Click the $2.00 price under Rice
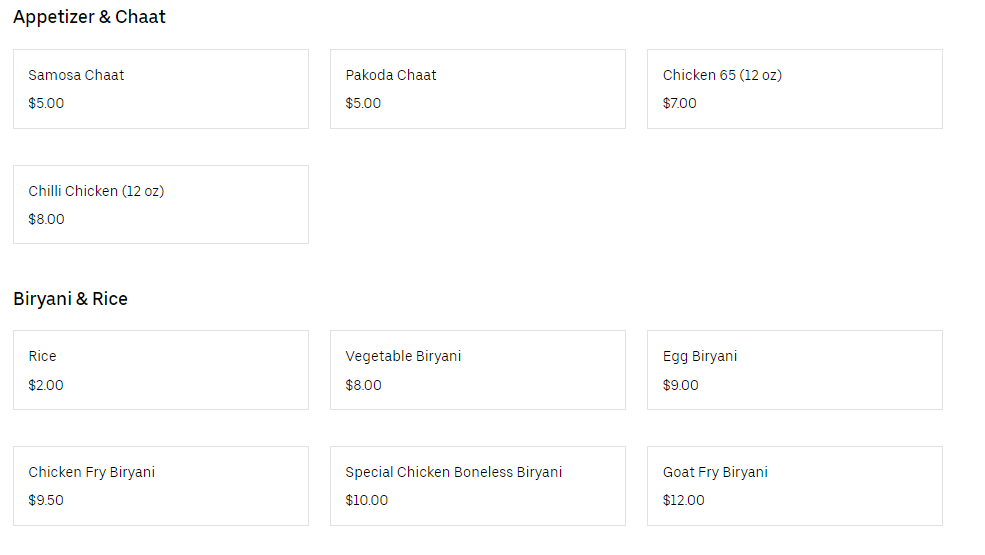The image size is (985, 555). pyautogui.click(x=46, y=385)
